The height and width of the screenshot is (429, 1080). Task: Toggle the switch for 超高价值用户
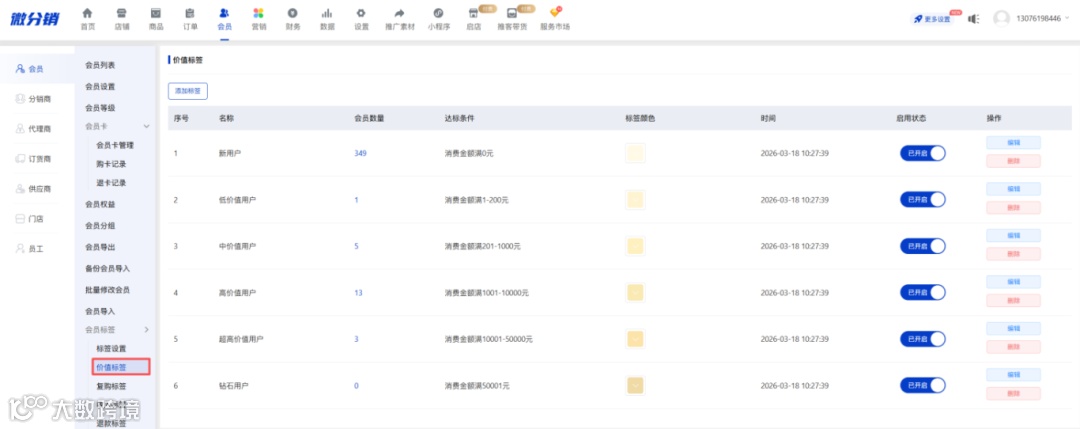[922, 339]
